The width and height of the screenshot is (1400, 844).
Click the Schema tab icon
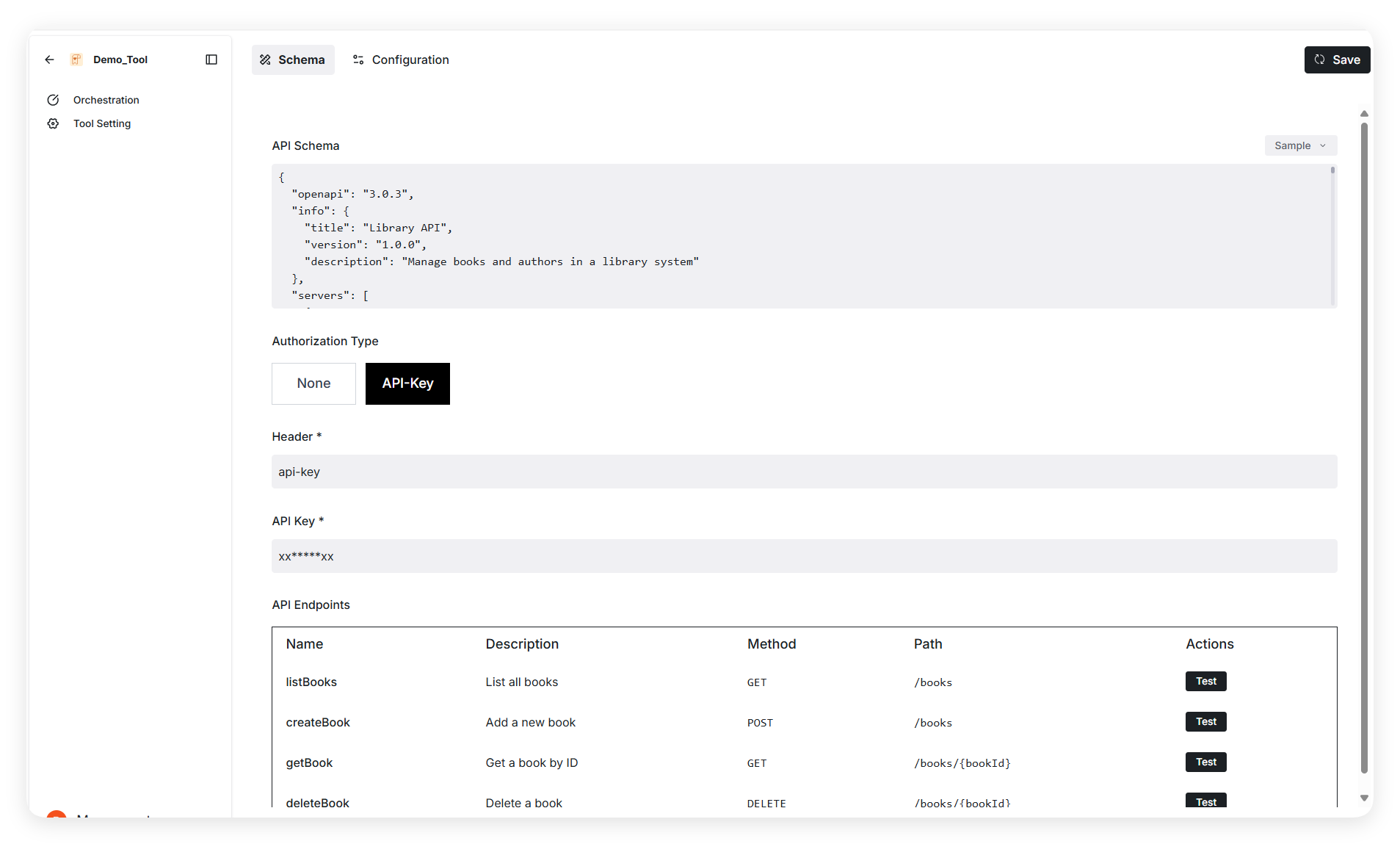265,59
